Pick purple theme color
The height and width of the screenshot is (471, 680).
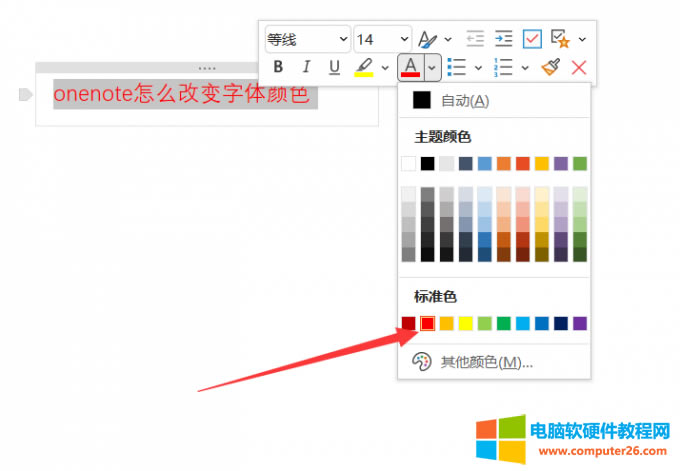point(561,164)
